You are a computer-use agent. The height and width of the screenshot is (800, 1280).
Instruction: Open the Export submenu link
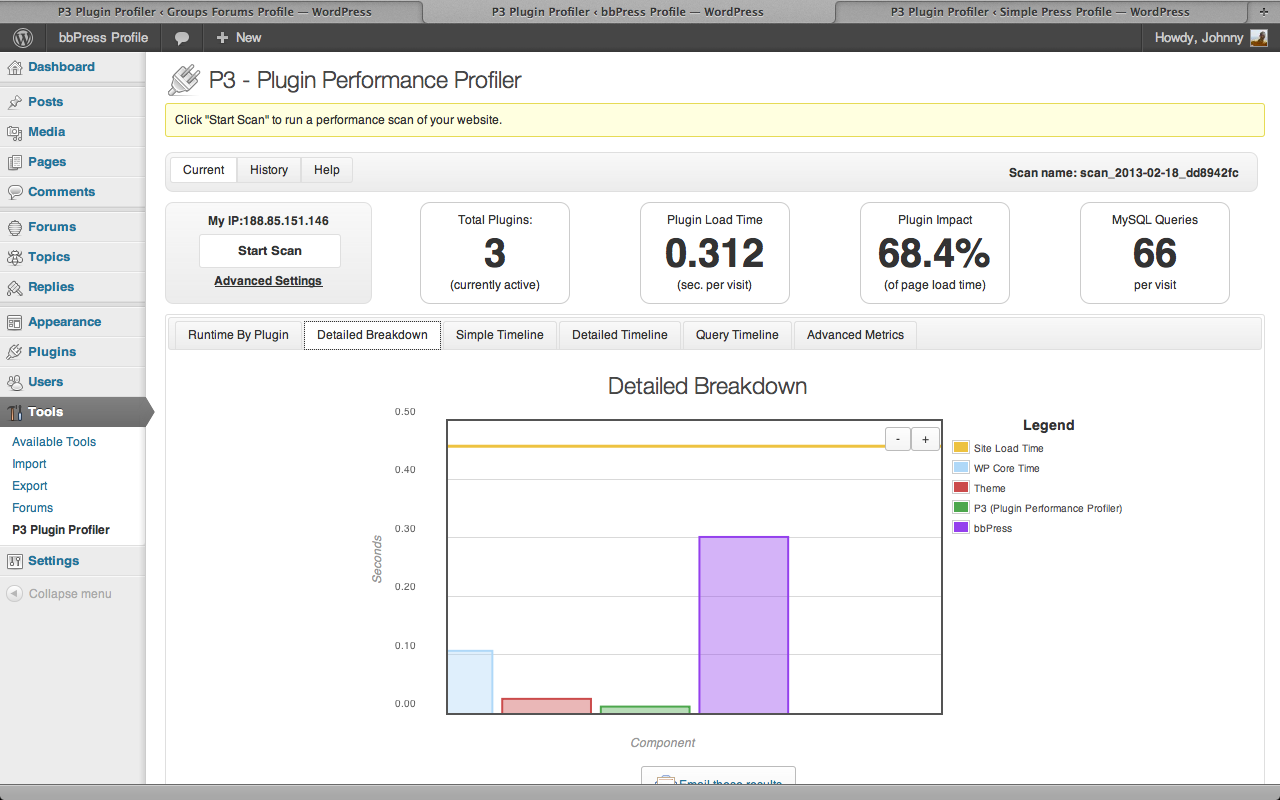click(30, 486)
